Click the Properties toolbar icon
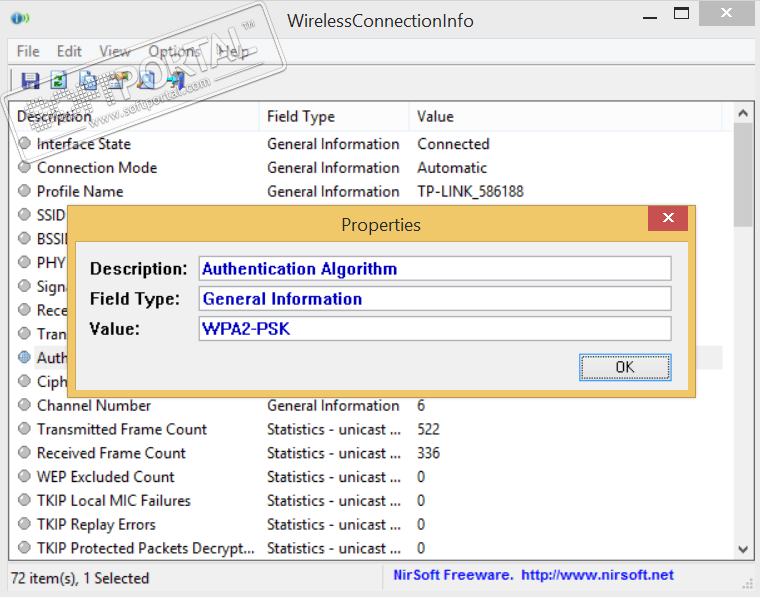 click(x=117, y=80)
